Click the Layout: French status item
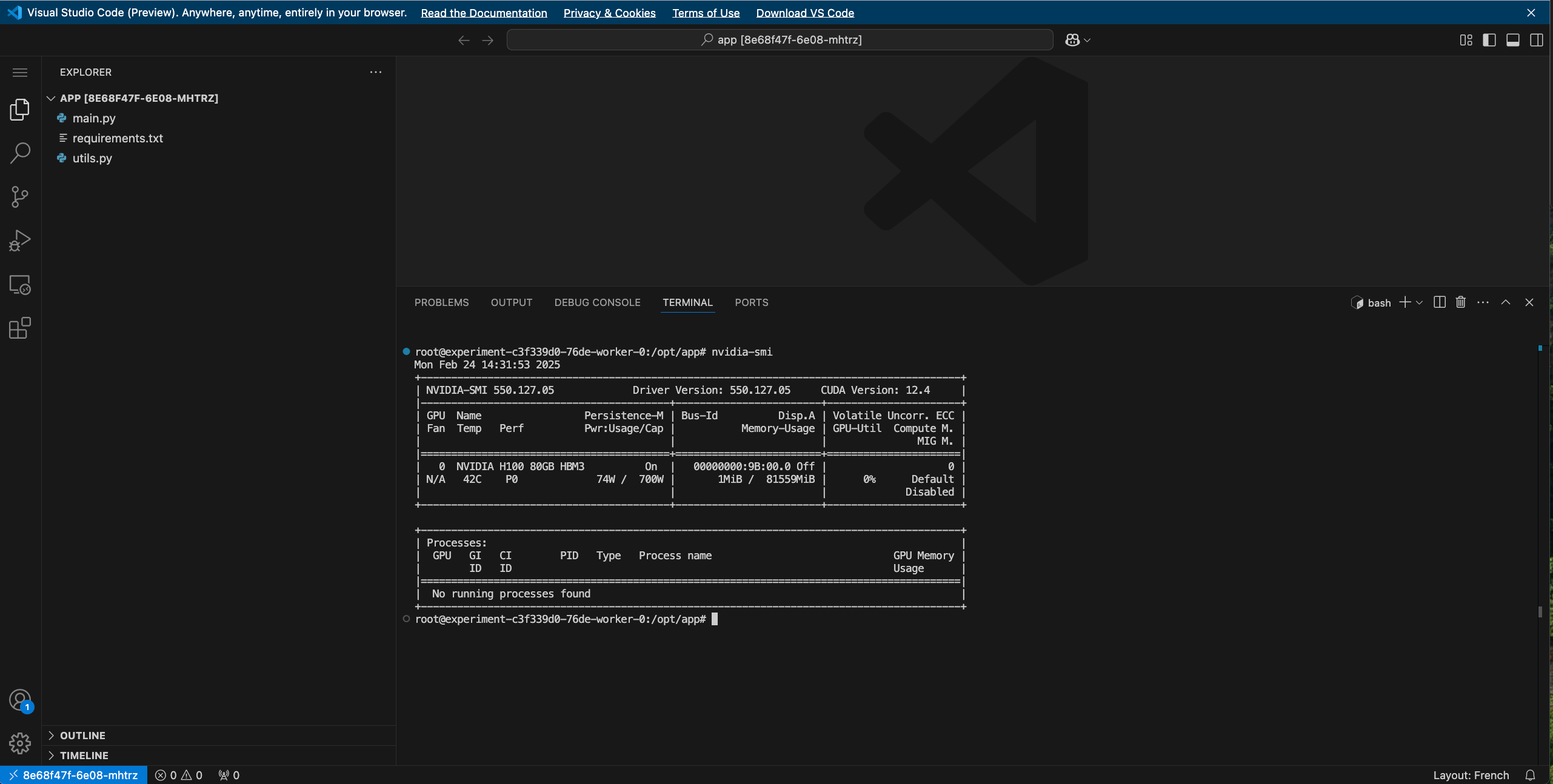 [1471, 775]
